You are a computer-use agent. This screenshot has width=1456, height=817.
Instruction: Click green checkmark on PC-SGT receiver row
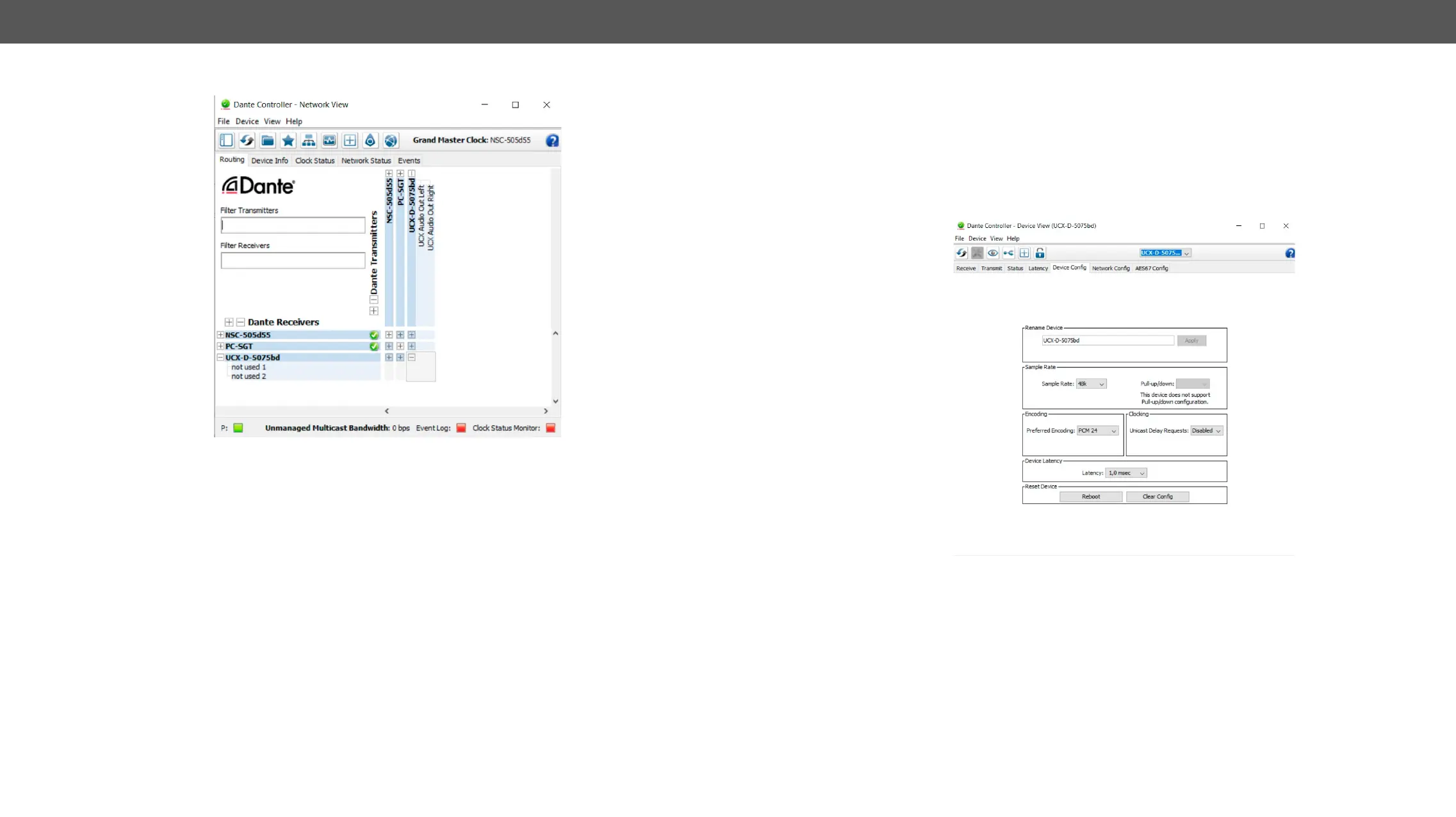click(374, 346)
